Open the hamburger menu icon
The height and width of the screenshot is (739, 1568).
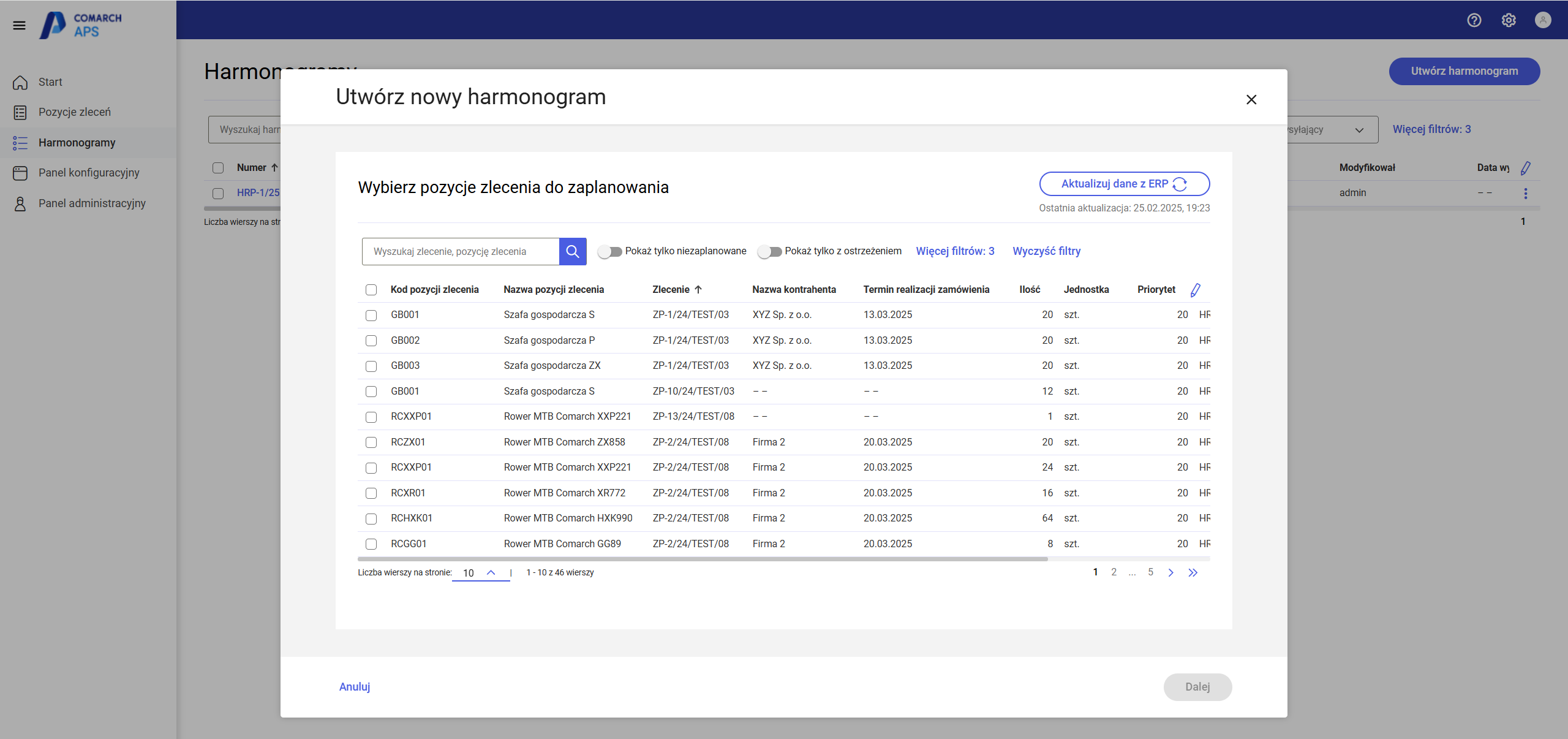click(x=20, y=25)
